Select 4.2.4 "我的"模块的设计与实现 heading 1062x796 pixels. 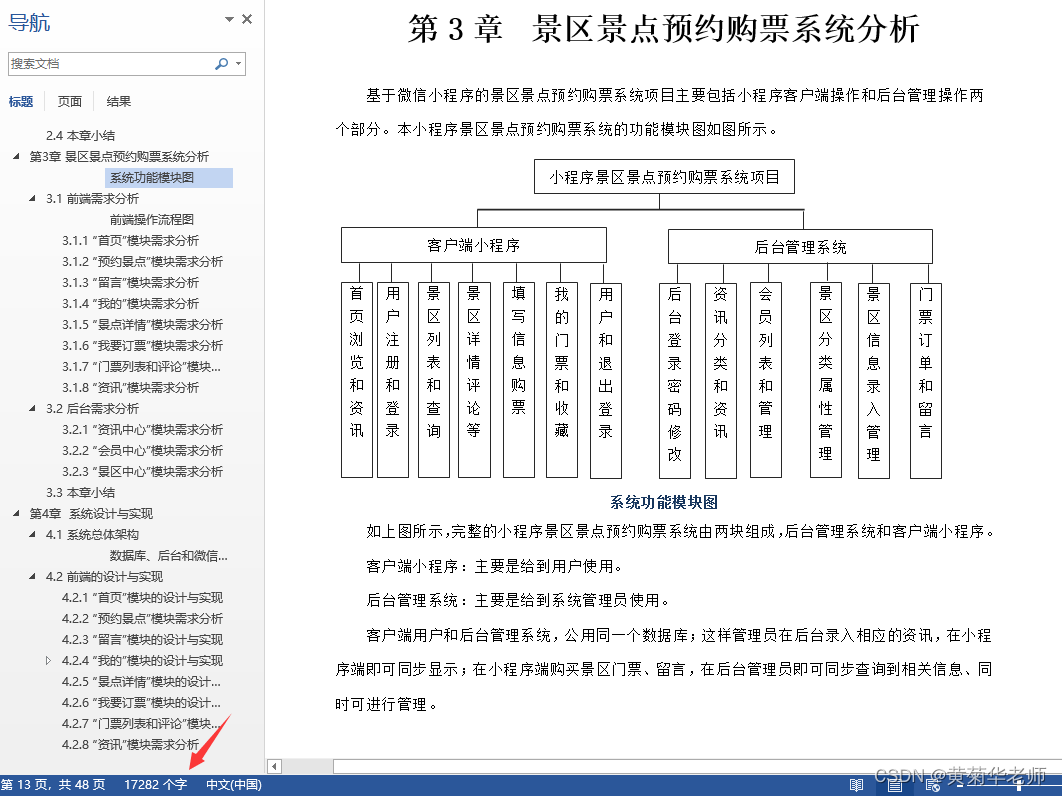point(142,661)
